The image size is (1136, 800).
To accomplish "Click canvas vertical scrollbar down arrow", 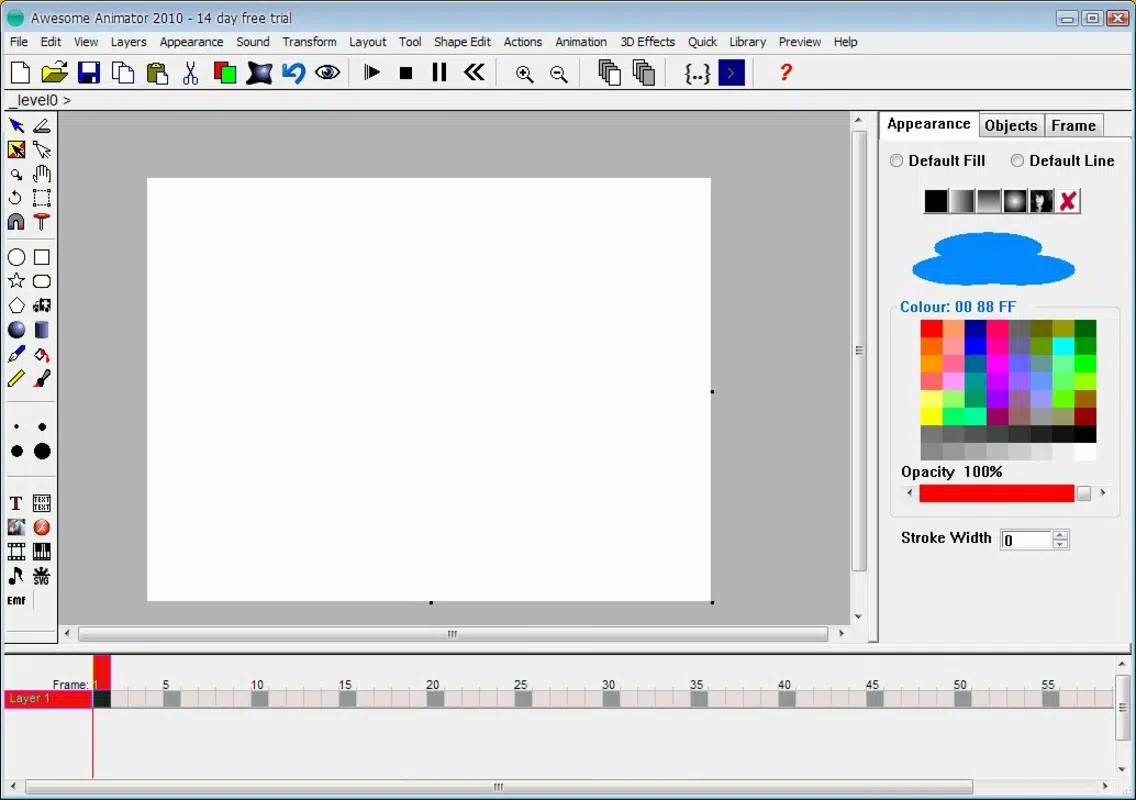I will 859,617.
